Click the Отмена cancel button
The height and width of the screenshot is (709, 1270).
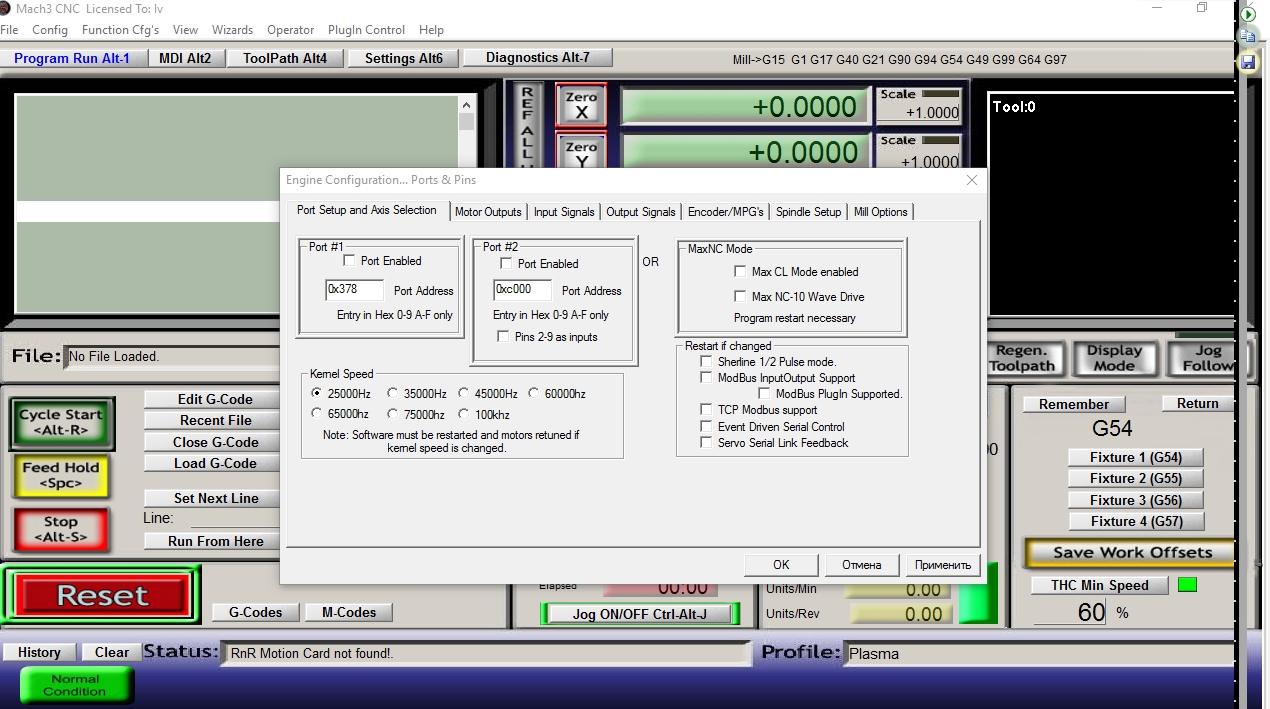click(x=862, y=565)
